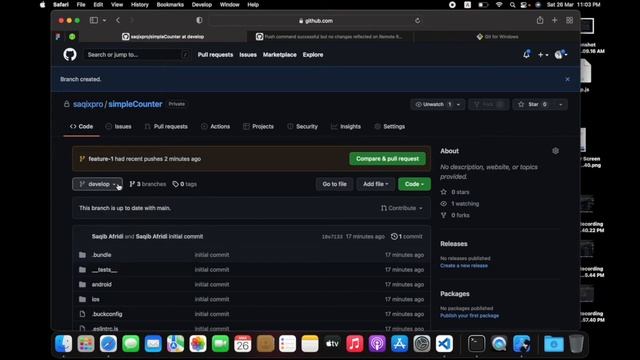Switch to the Insights tab
This screenshot has height=360, width=640.
coord(346,127)
